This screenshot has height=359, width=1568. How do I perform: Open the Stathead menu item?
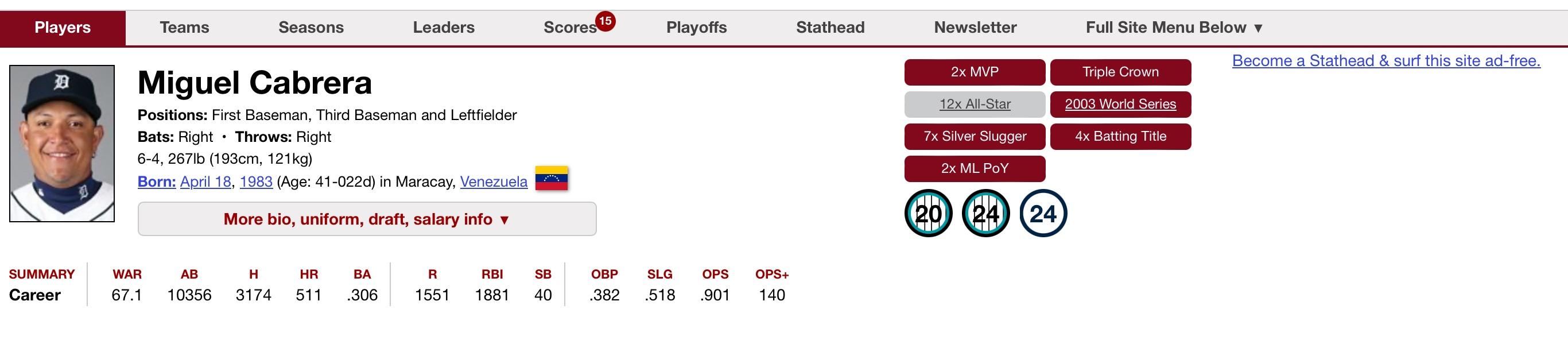pyautogui.click(x=830, y=28)
